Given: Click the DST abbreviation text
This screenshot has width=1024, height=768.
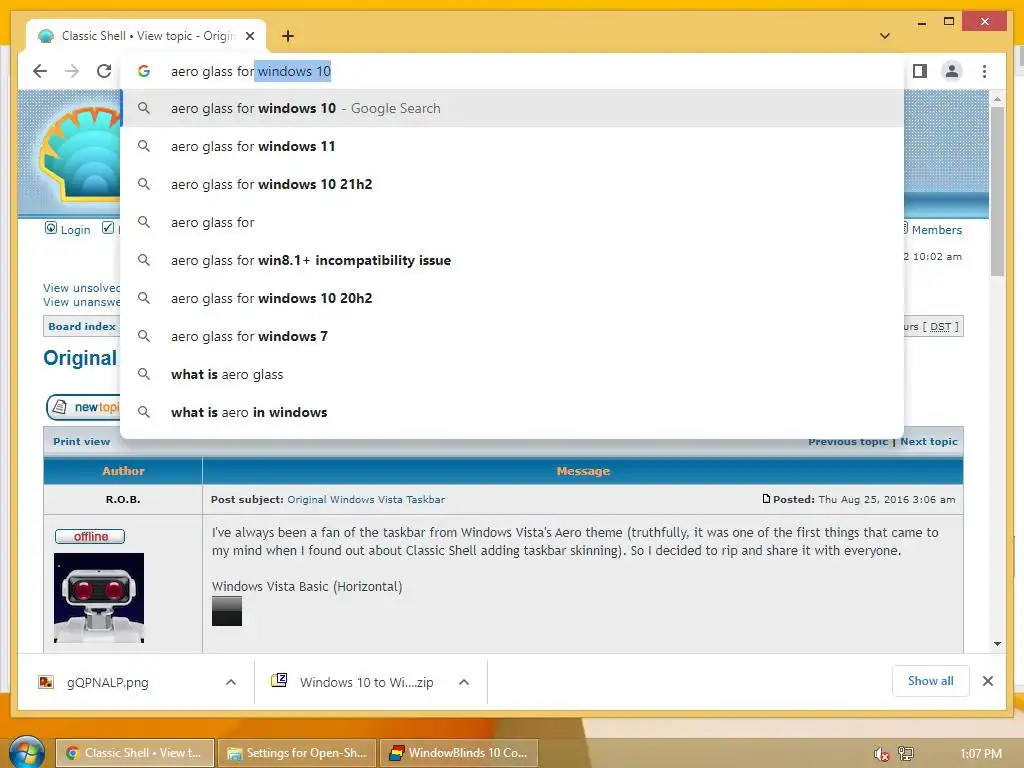Looking at the screenshot, I should click(x=940, y=327).
